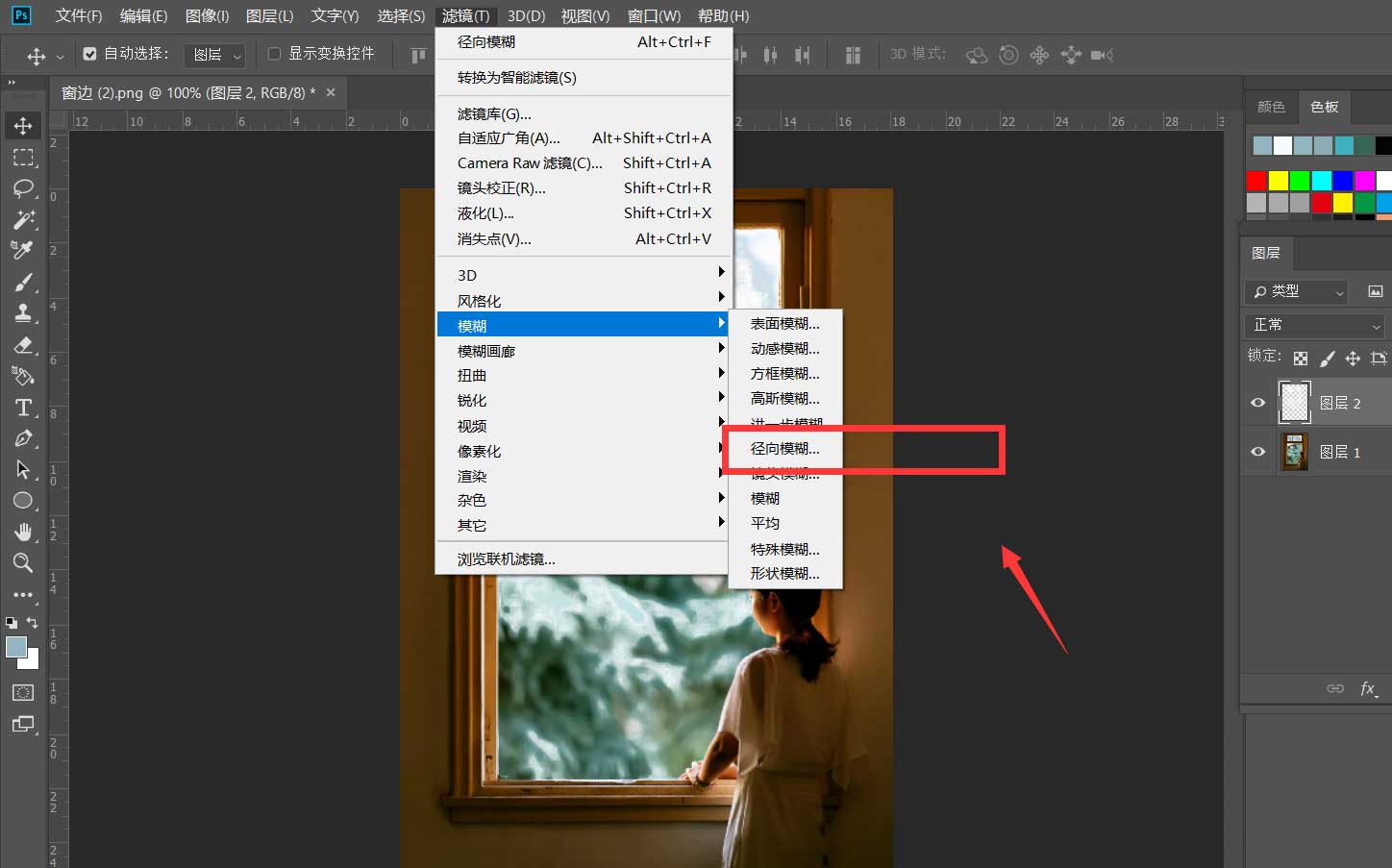The height and width of the screenshot is (868, 1392).
Task: Open the 图像(I) menu
Action: tap(207, 16)
